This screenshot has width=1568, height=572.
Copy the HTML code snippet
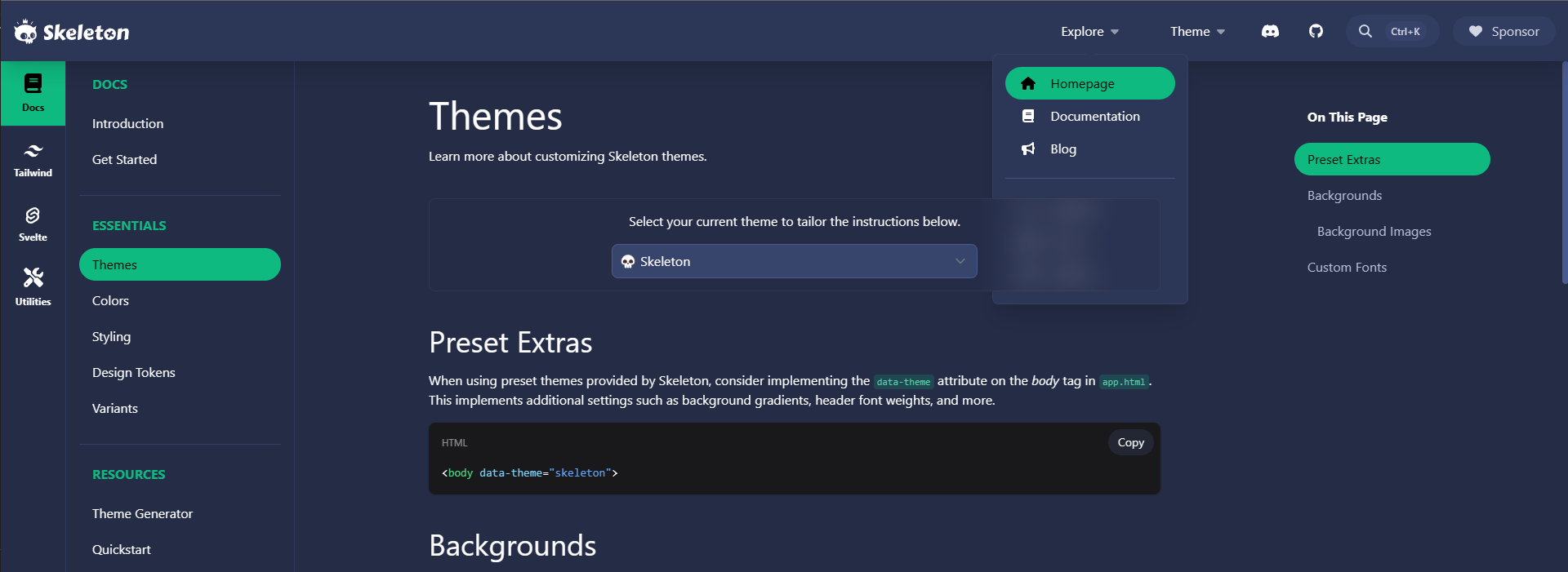[1130, 442]
